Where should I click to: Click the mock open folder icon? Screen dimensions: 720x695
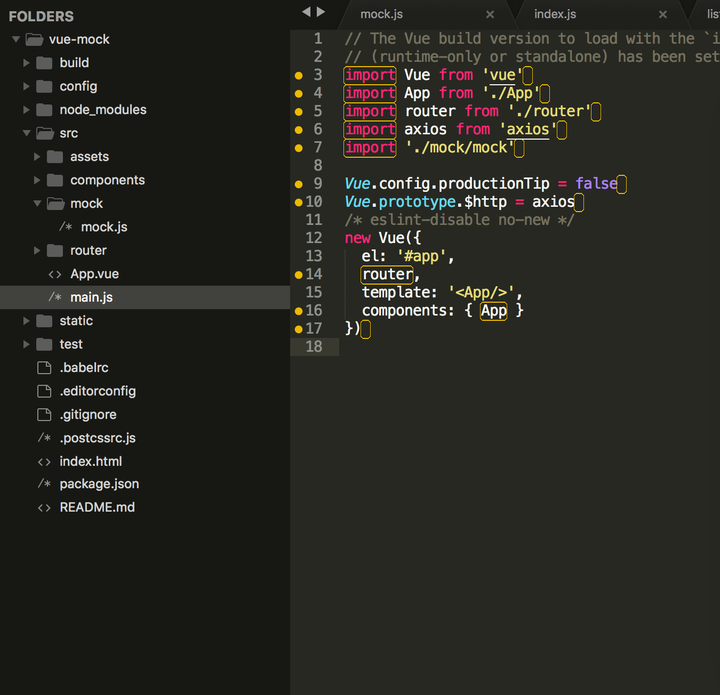coord(56,203)
